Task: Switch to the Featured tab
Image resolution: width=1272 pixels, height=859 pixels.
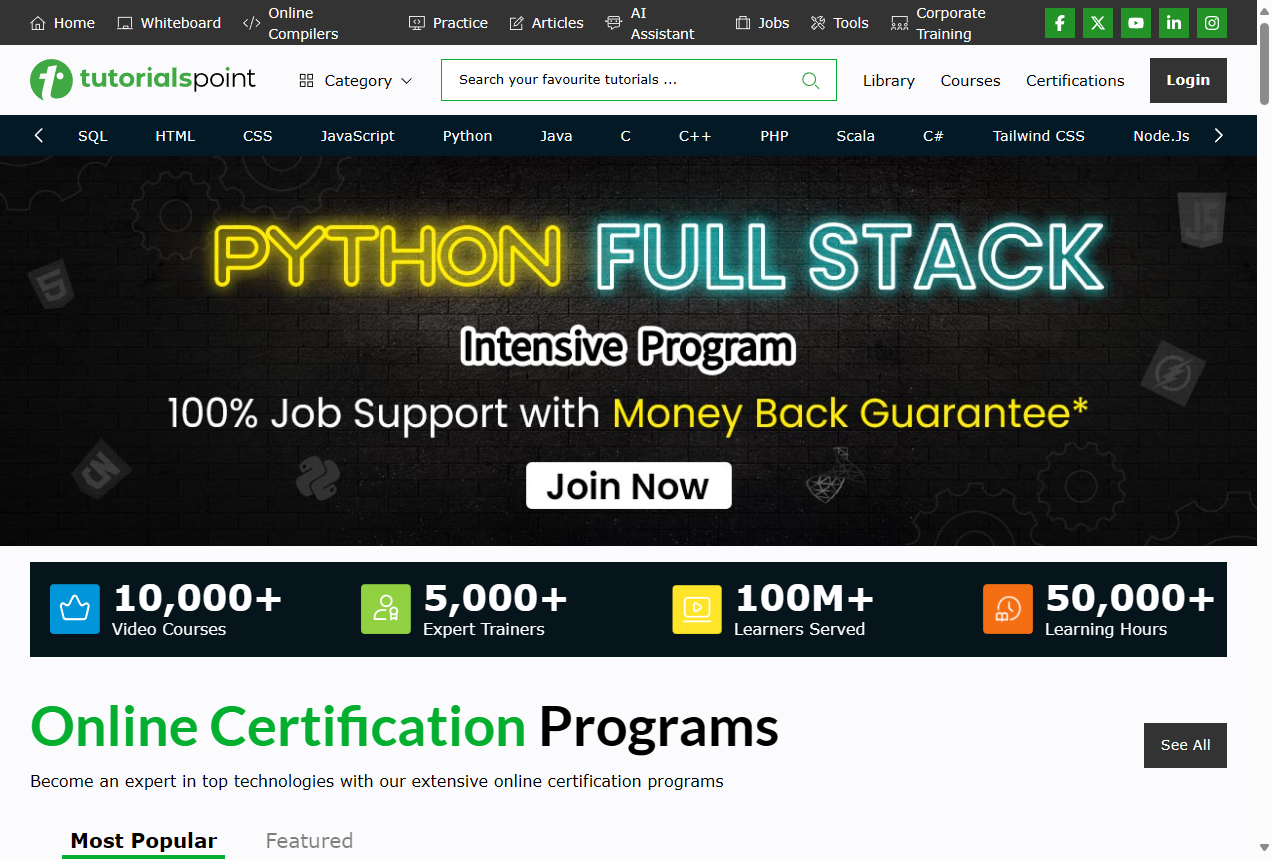Action: click(309, 840)
